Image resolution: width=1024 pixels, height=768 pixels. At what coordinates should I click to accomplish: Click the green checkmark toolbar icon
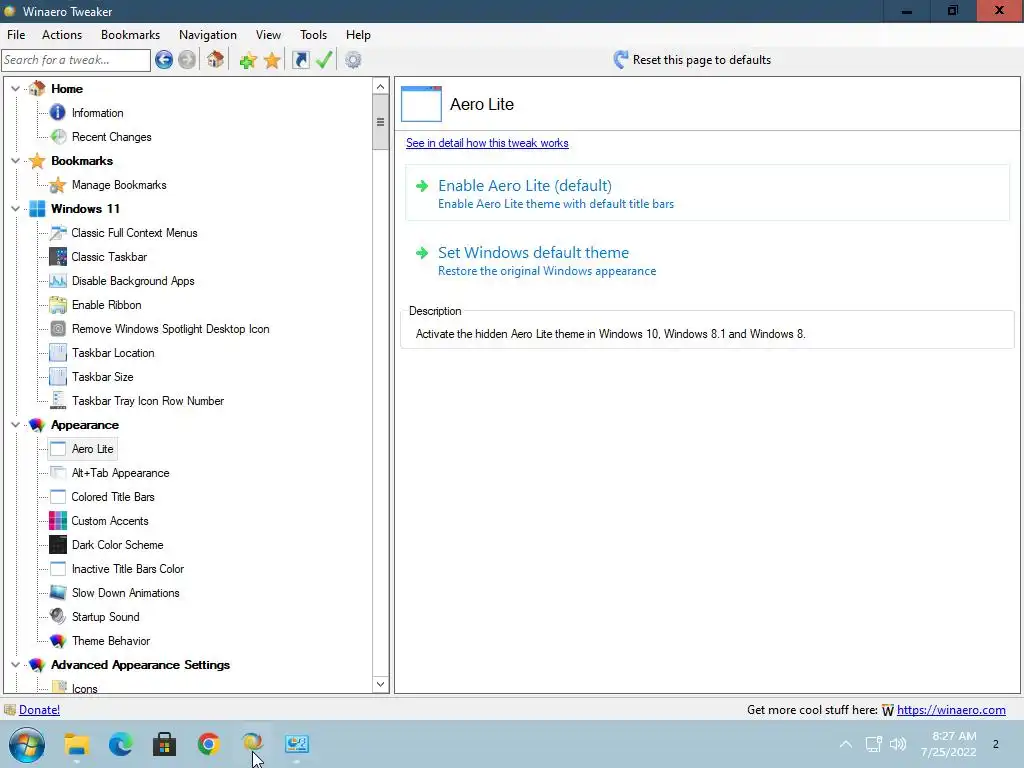324,60
